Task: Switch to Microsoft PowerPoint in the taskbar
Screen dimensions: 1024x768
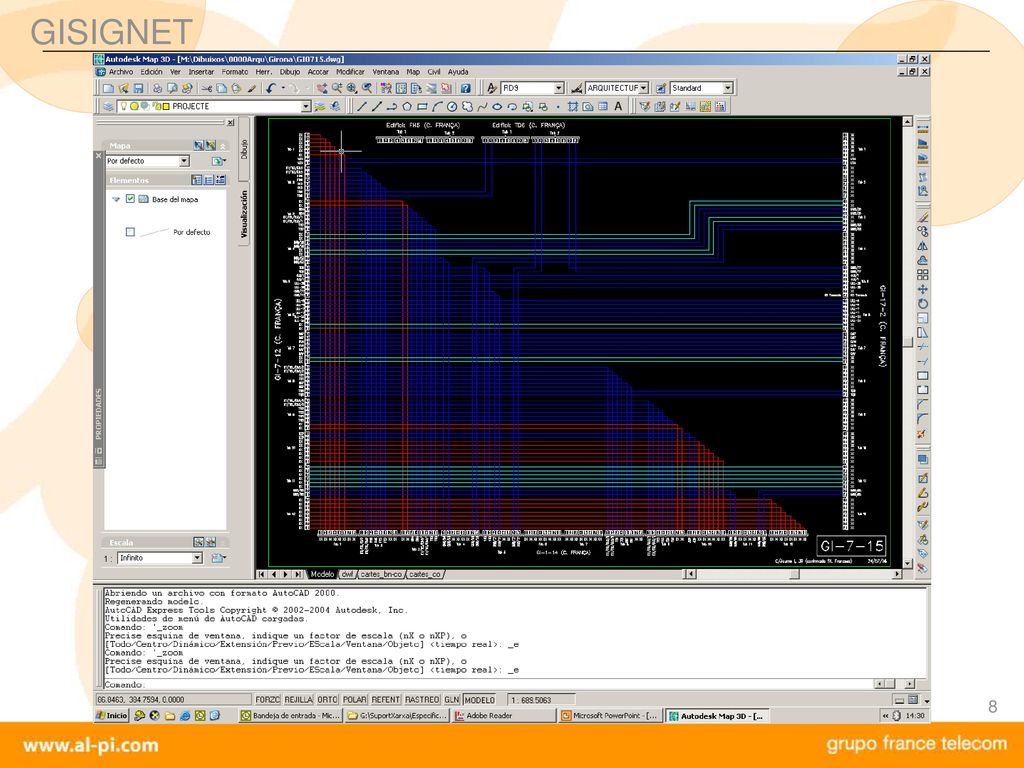Action: (610, 716)
